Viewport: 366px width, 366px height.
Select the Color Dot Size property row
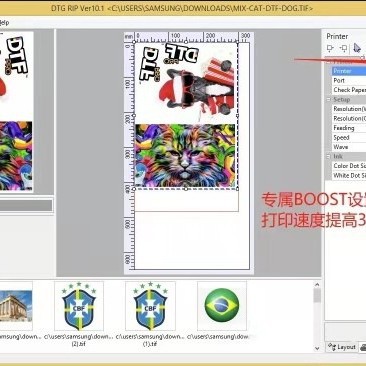click(x=349, y=166)
